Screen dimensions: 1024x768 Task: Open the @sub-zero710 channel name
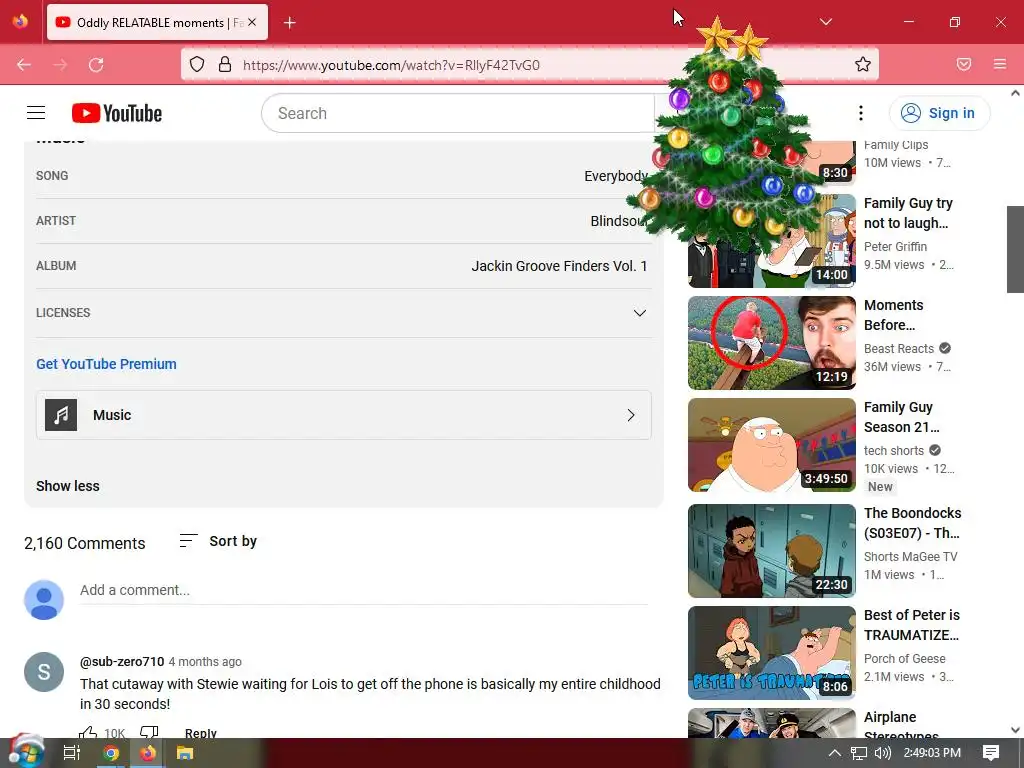click(122, 662)
